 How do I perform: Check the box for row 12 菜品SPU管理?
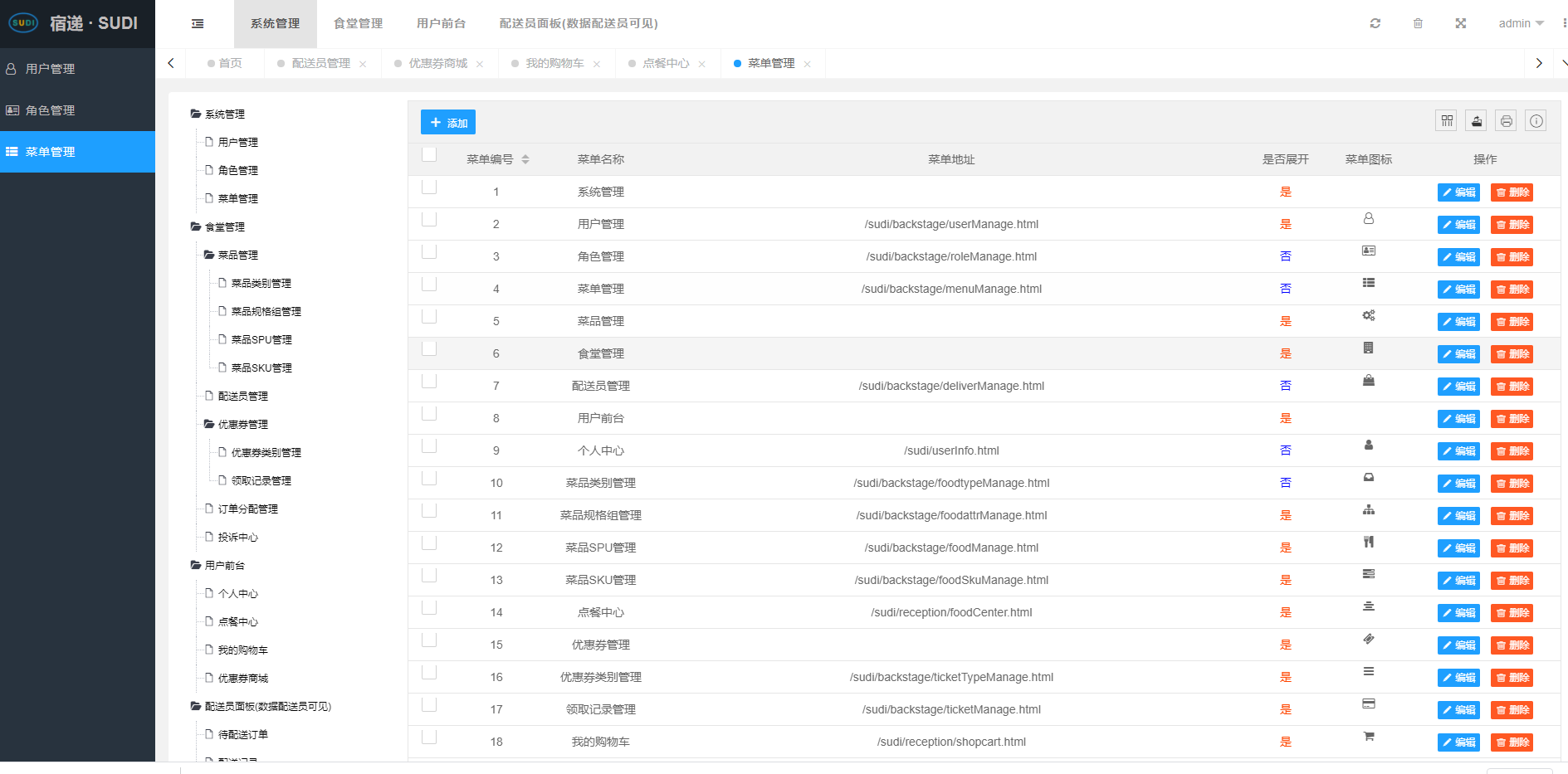[x=429, y=543]
